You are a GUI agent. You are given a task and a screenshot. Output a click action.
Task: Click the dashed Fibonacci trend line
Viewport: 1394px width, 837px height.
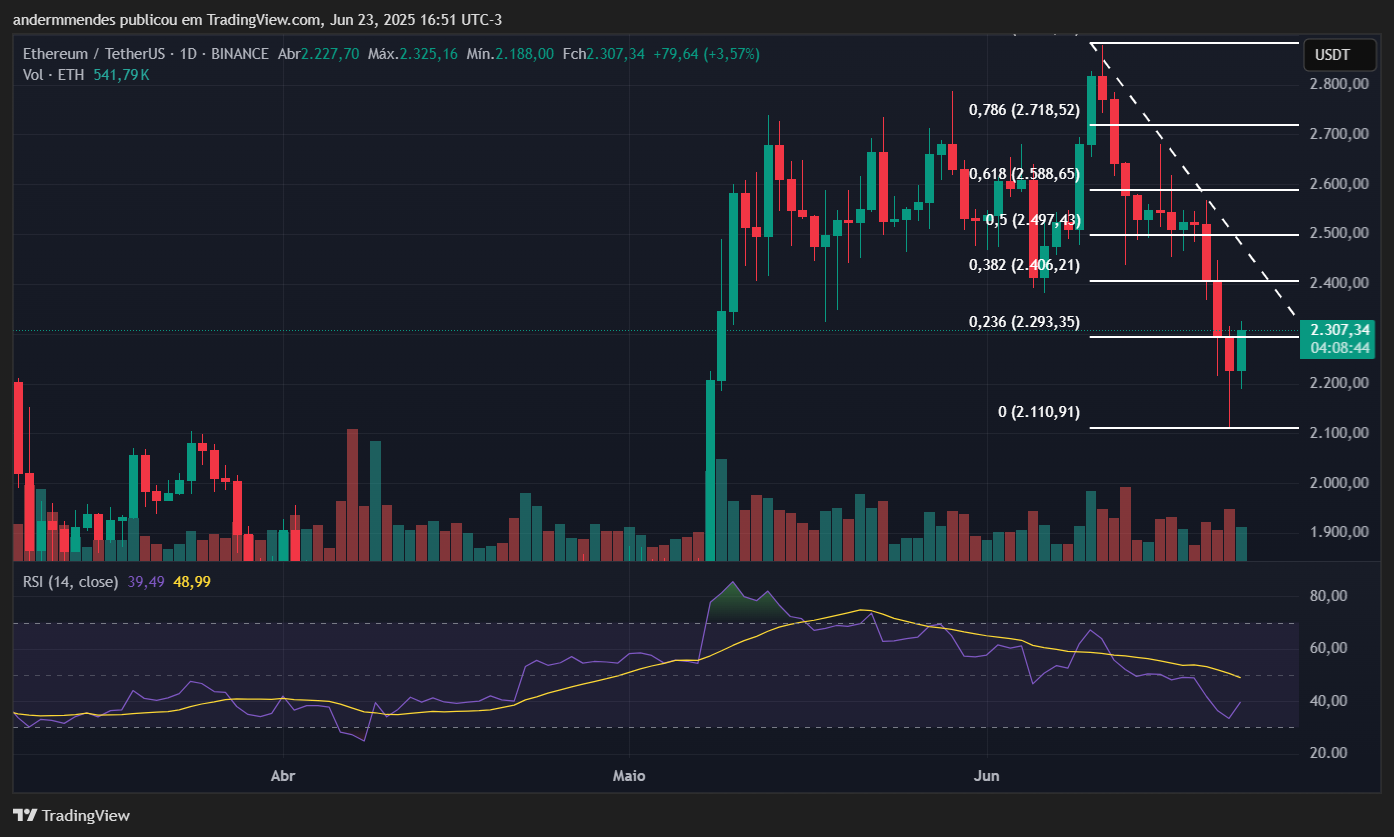click(1196, 181)
